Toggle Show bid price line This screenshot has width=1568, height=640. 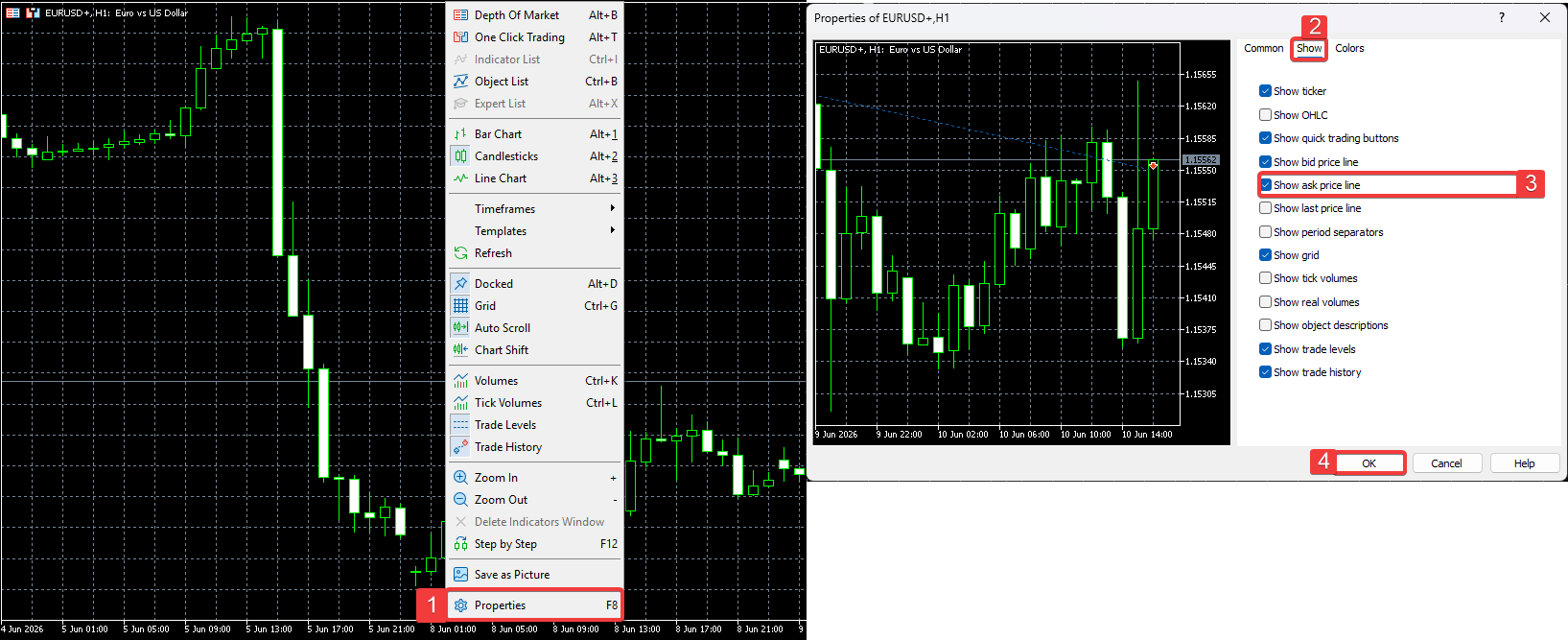coord(1265,162)
